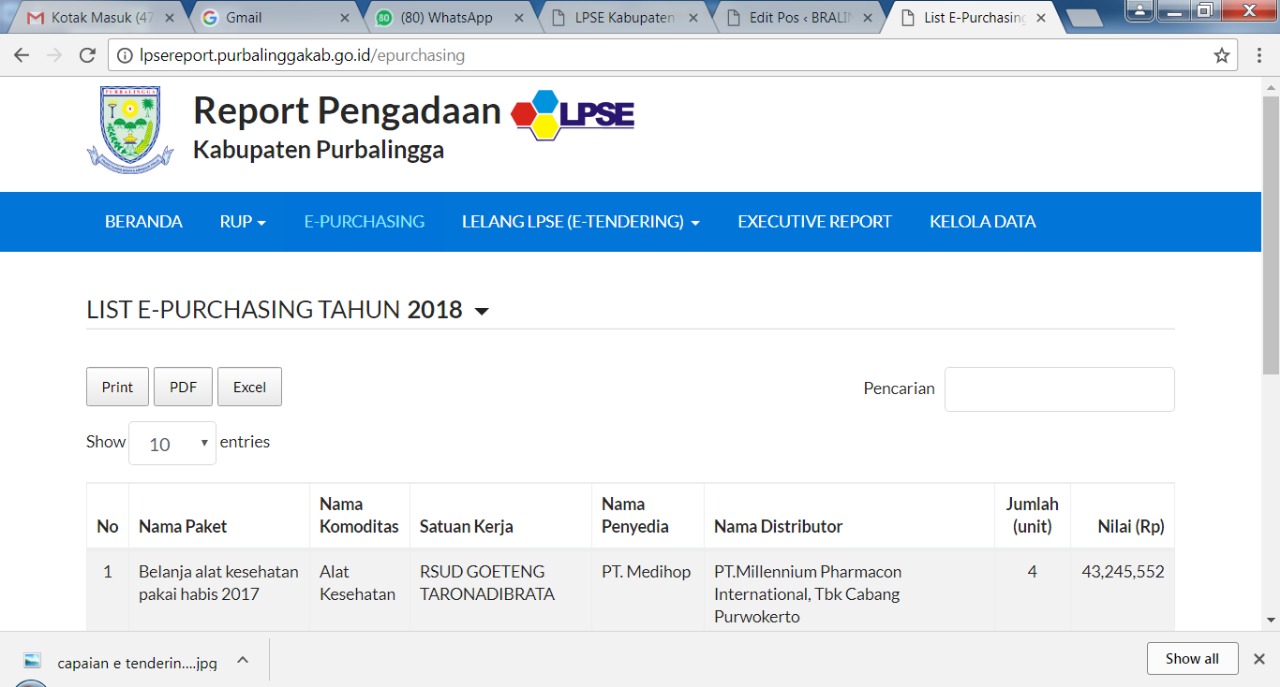Open capaian e tenderin....jpg download item

coord(137,662)
